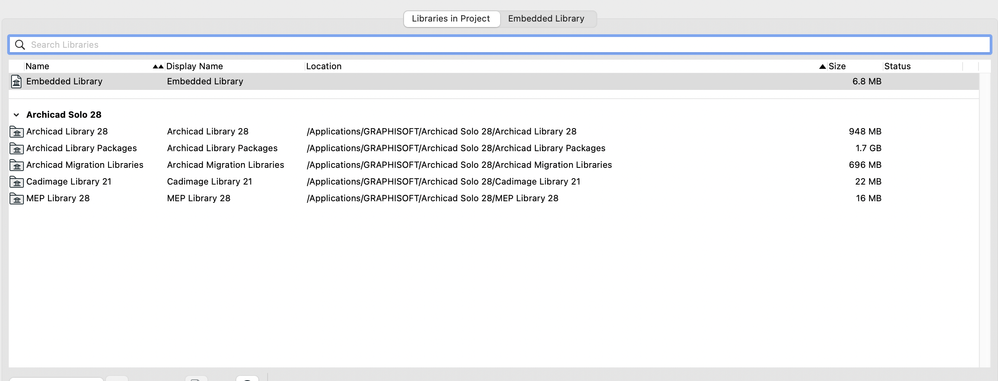The height and width of the screenshot is (381, 998).
Task: Sort by the Display Name column header
Action: point(195,66)
